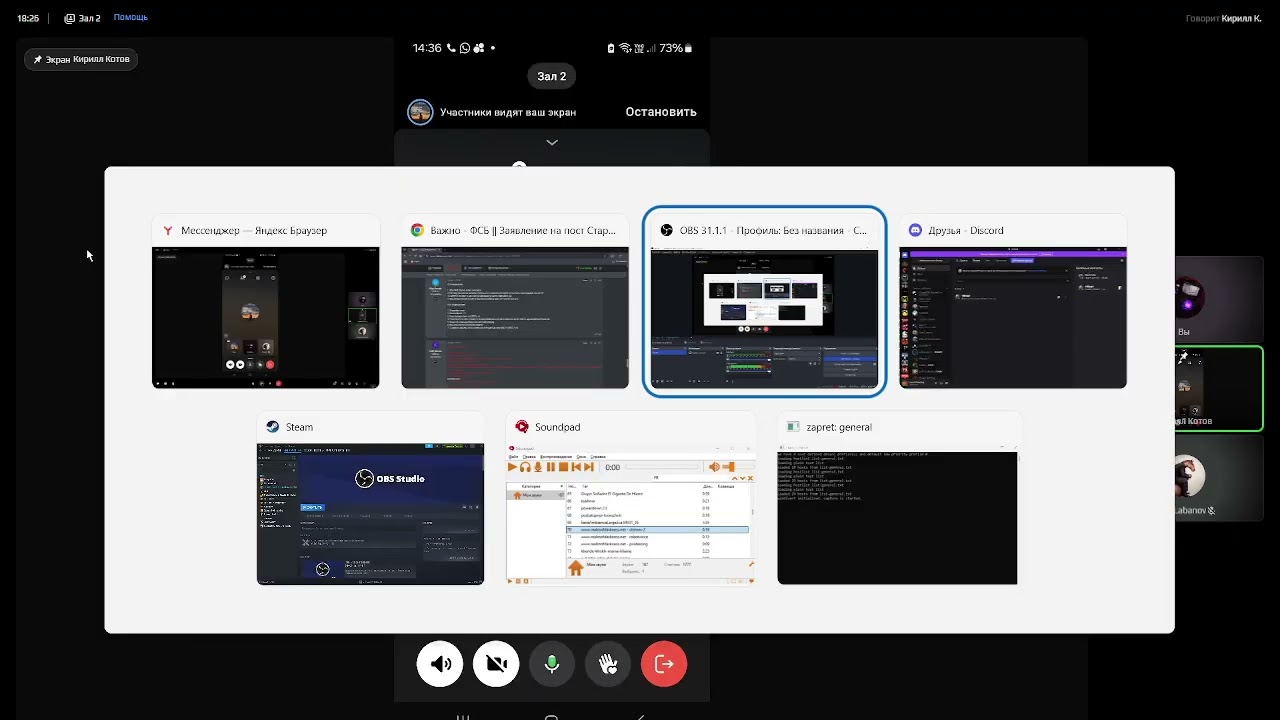Click the Chrome icon next to Важно title

click(417, 230)
